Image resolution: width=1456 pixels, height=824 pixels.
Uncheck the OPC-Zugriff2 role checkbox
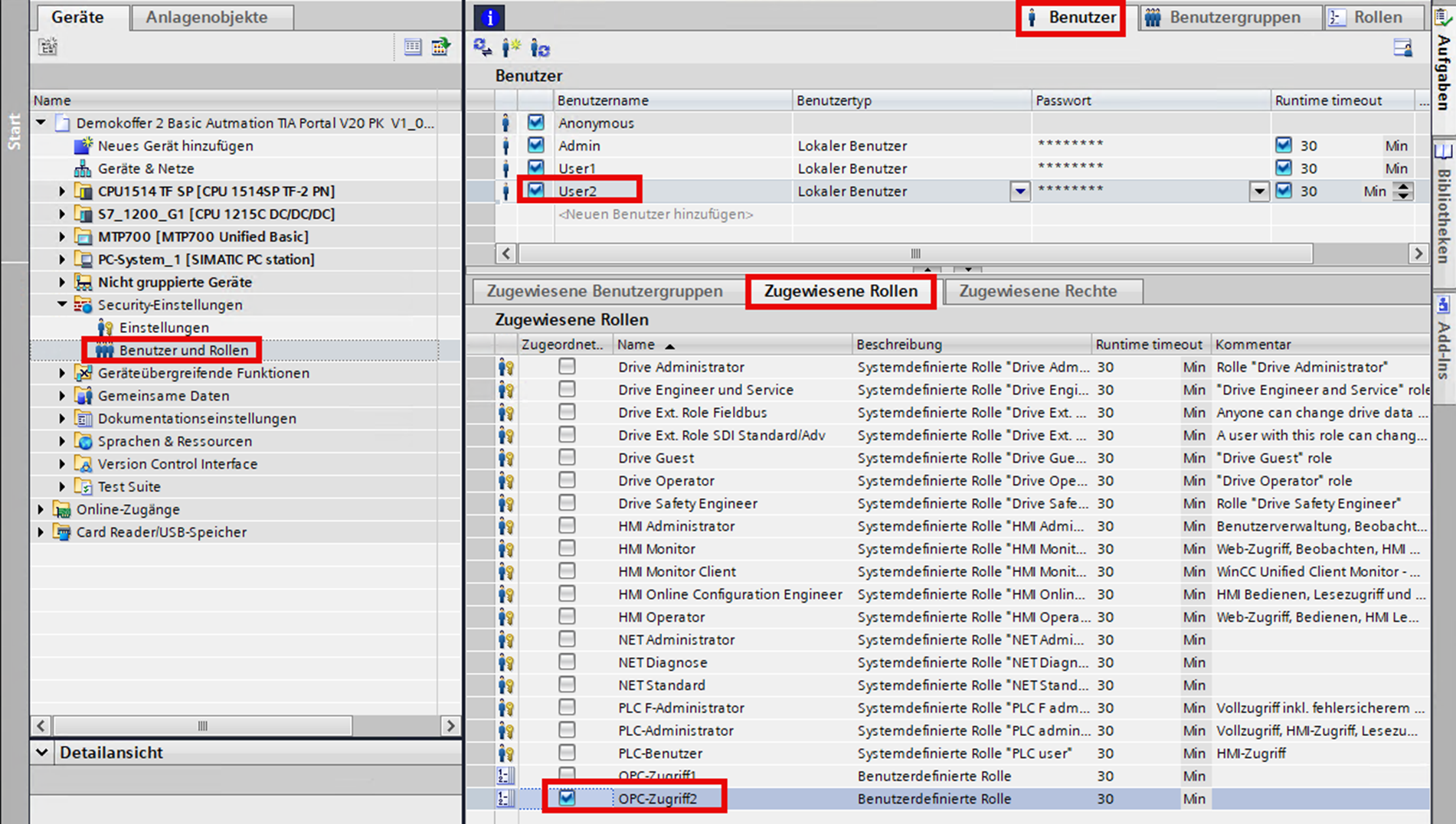click(x=567, y=798)
